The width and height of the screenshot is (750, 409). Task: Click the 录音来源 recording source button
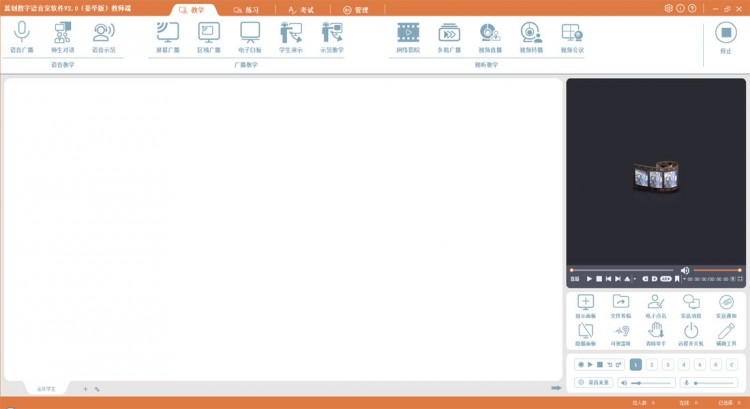click(x=594, y=382)
